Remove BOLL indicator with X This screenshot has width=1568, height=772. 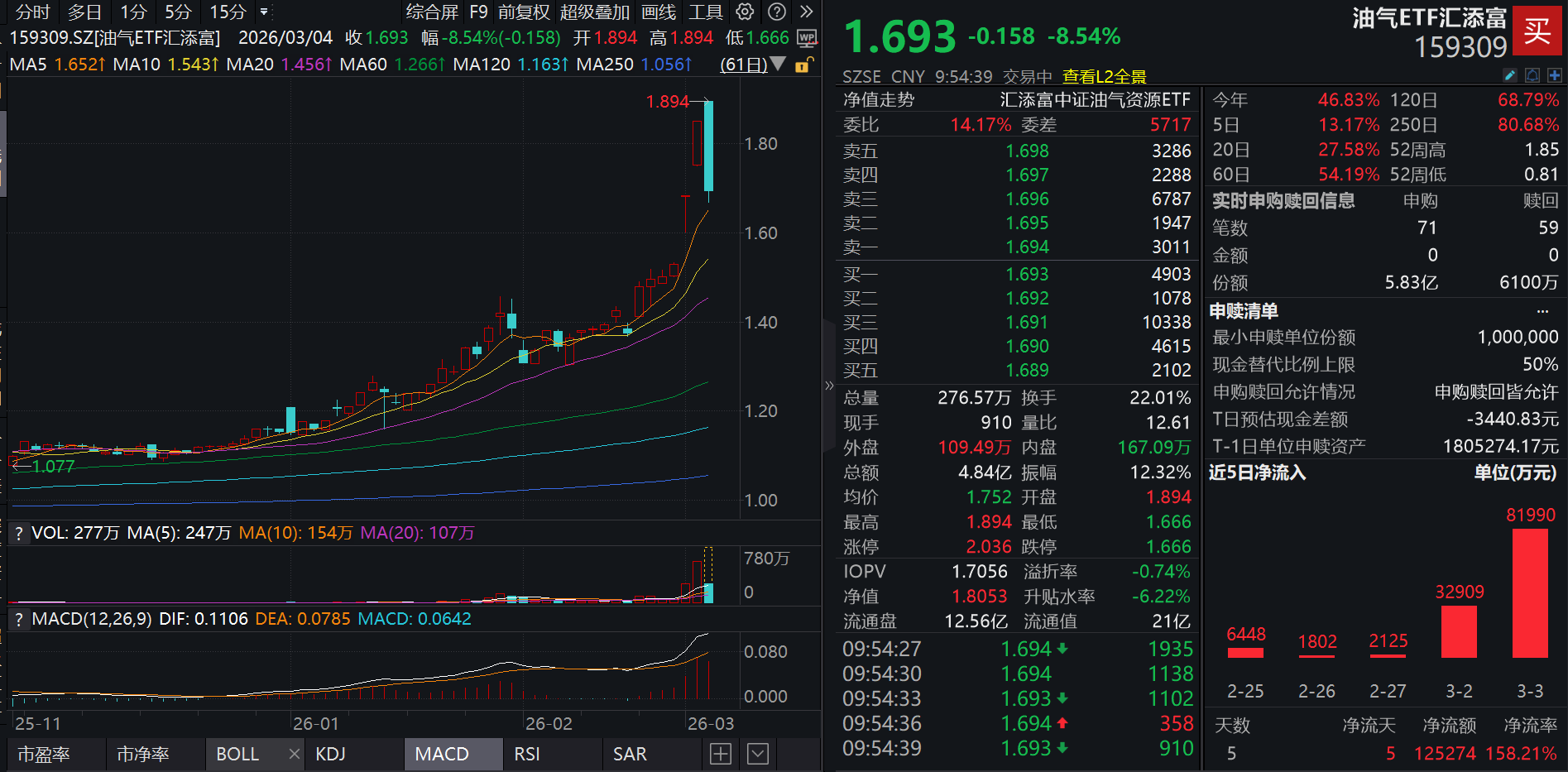[x=294, y=754]
